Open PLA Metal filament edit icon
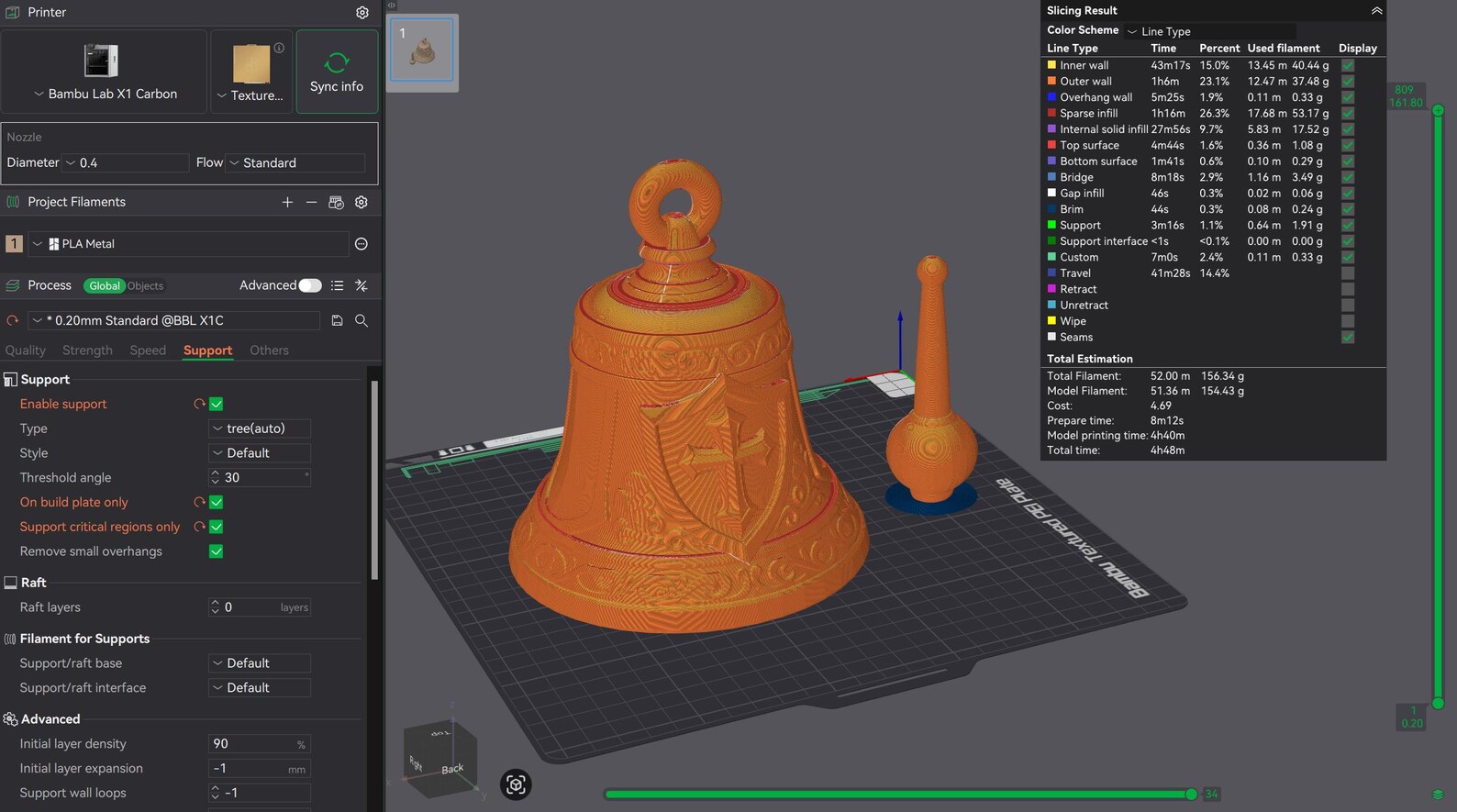Viewport: 1457px width, 812px height. (361, 244)
